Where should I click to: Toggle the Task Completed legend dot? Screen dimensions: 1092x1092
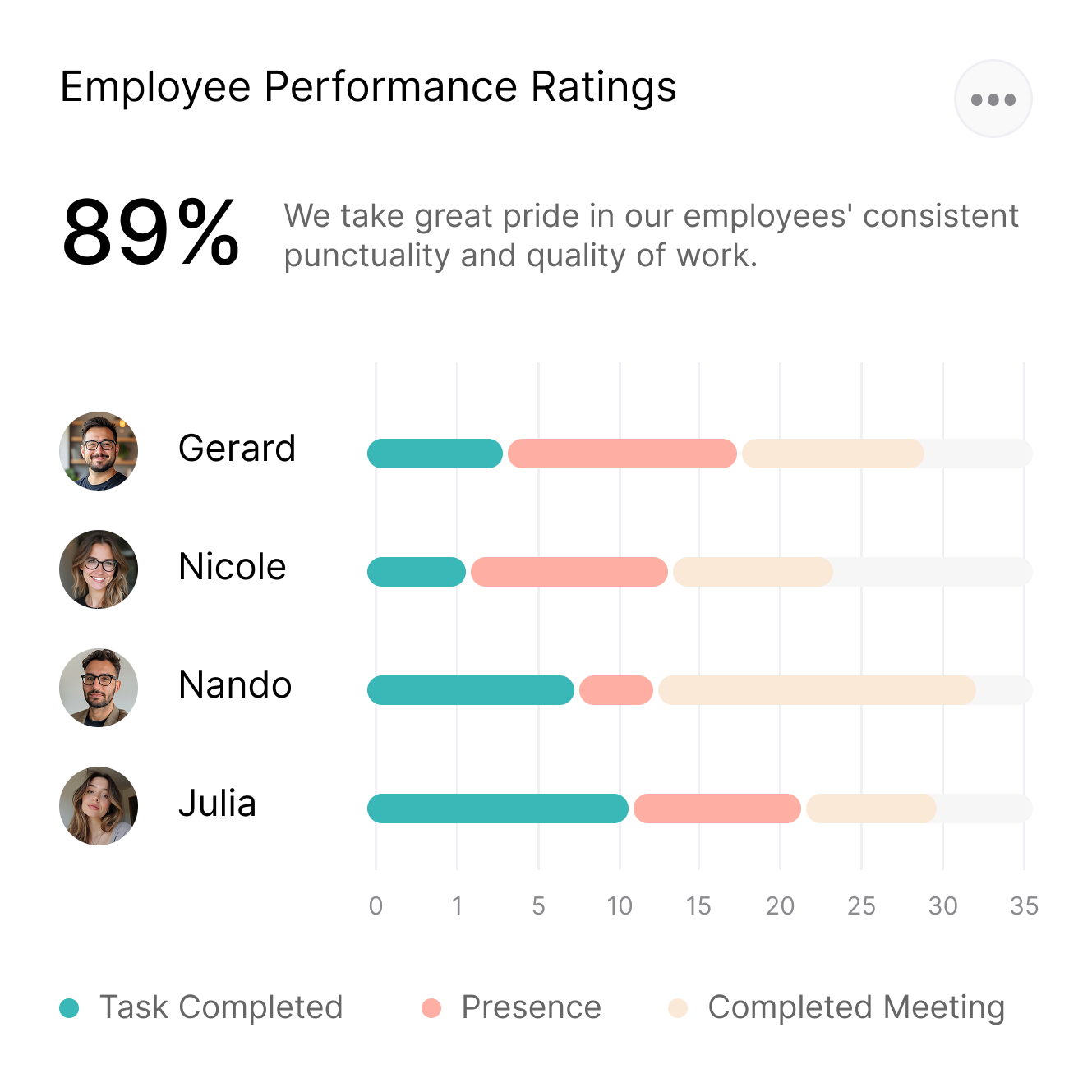click(70, 1007)
